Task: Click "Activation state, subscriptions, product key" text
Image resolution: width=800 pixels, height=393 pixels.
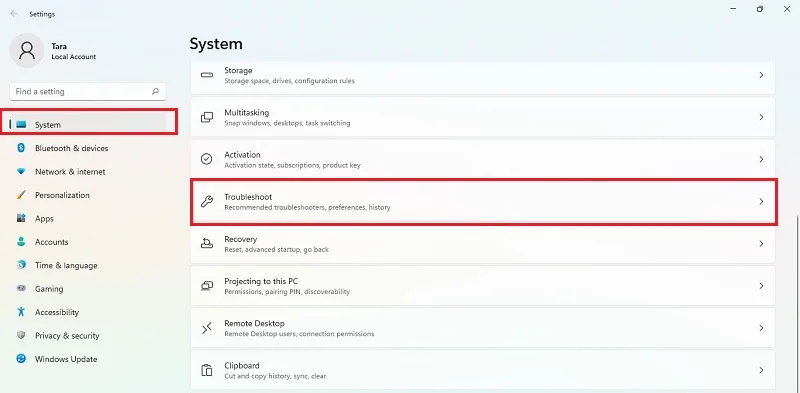Action: [x=292, y=165]
